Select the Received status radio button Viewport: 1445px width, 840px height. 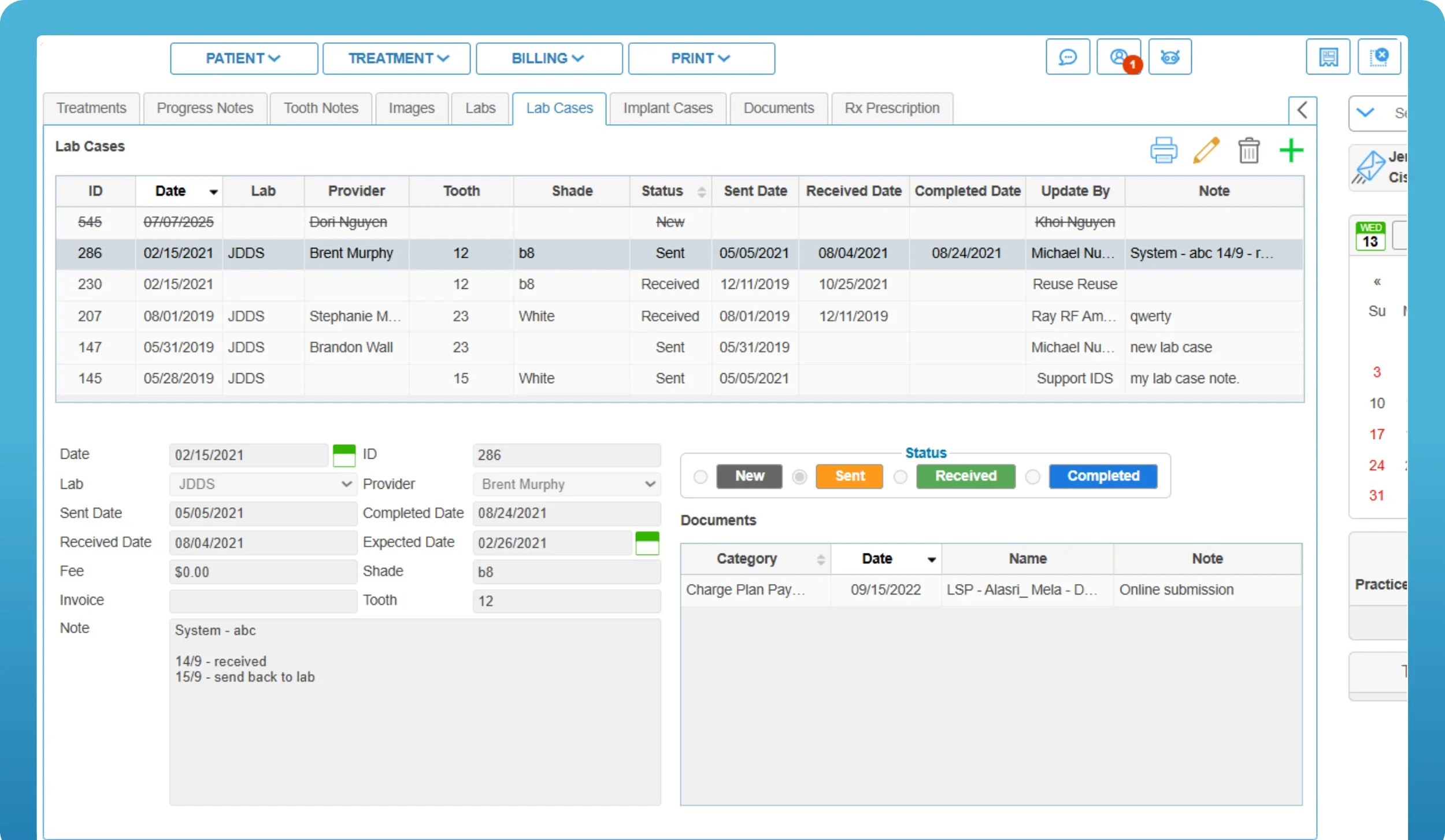coord(900,477)
